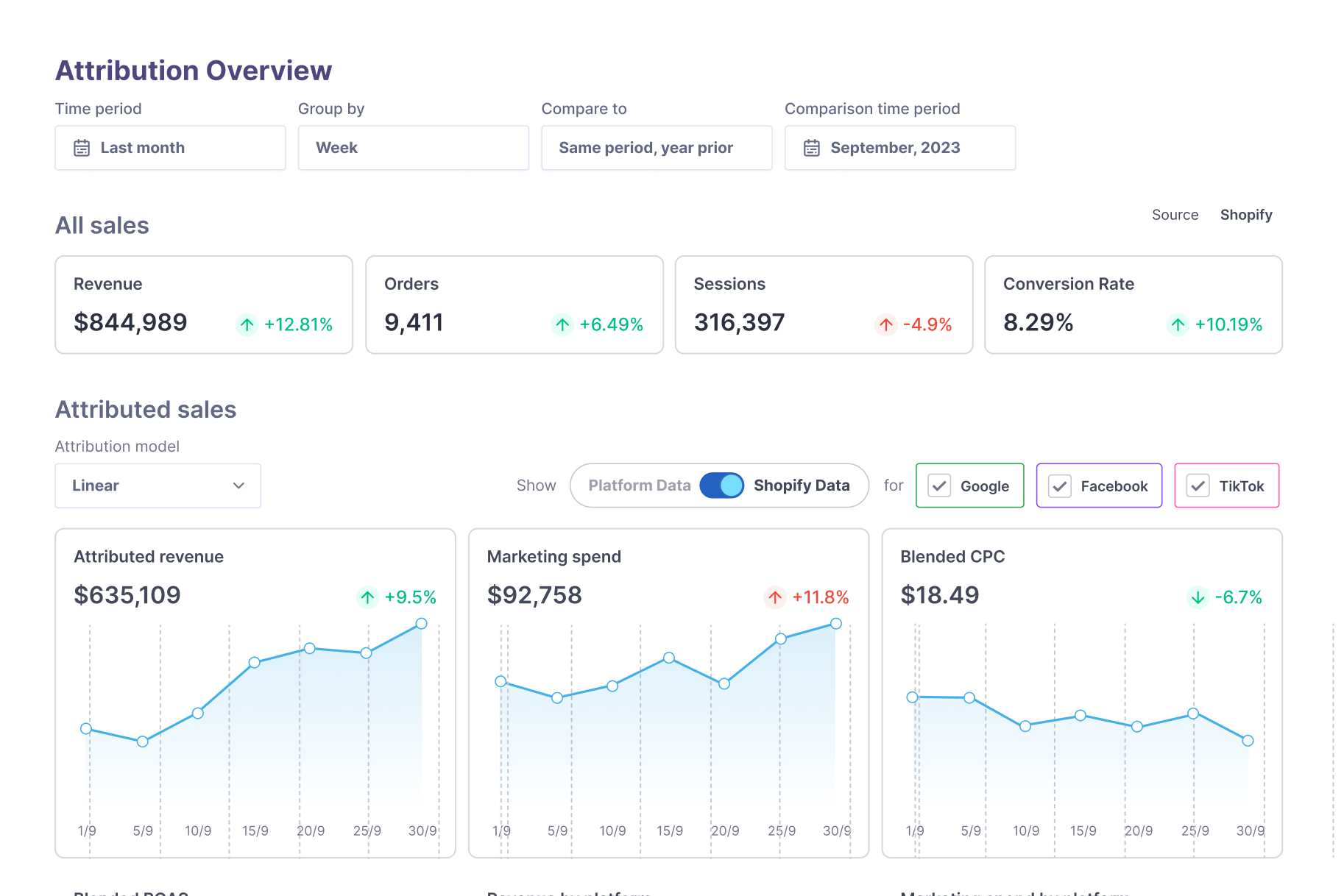Expand the Linear attribution model dropdown
This screenshot has height=896, width=1344.
point(158,486)
